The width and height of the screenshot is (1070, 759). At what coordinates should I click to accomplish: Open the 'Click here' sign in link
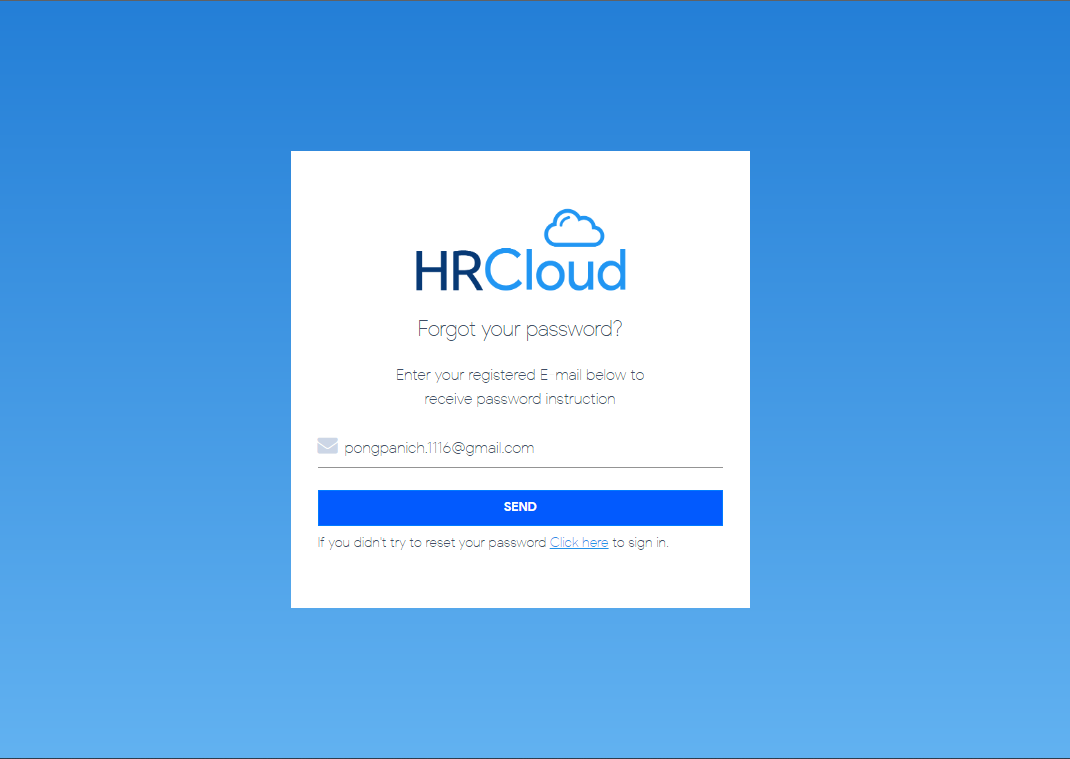[x=579, y=542]
